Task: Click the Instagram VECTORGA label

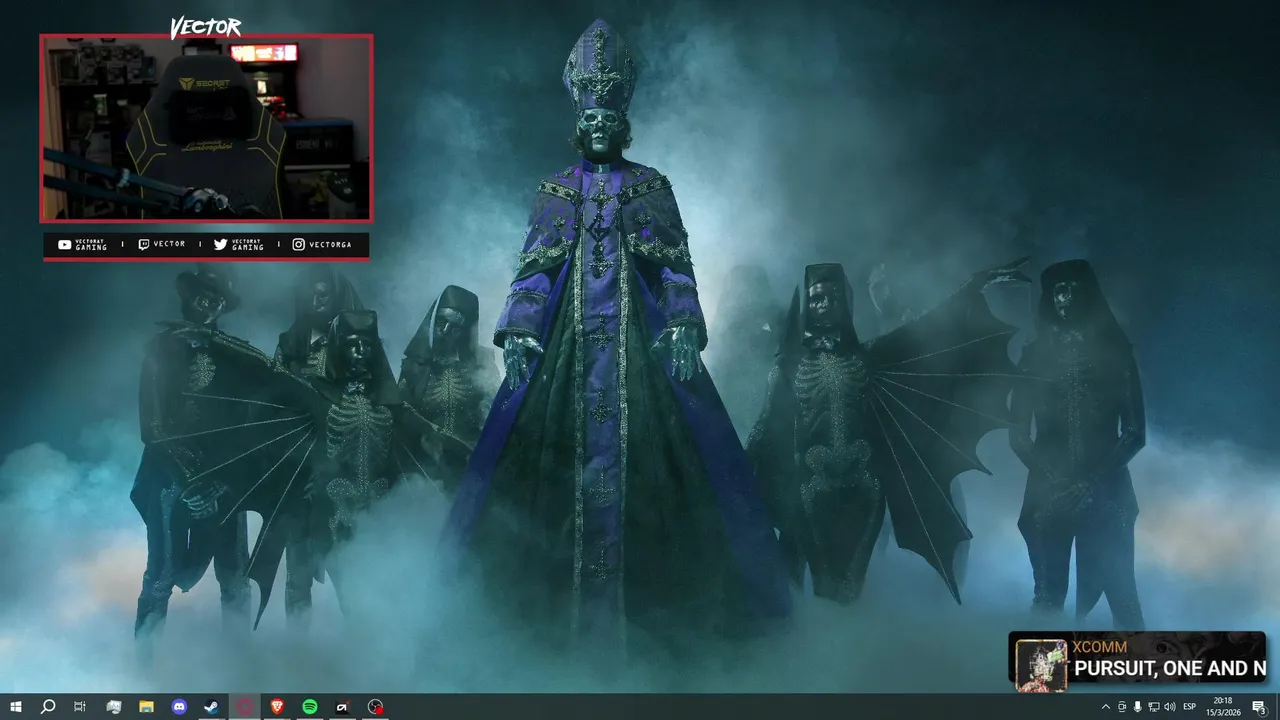Action: 322,244
